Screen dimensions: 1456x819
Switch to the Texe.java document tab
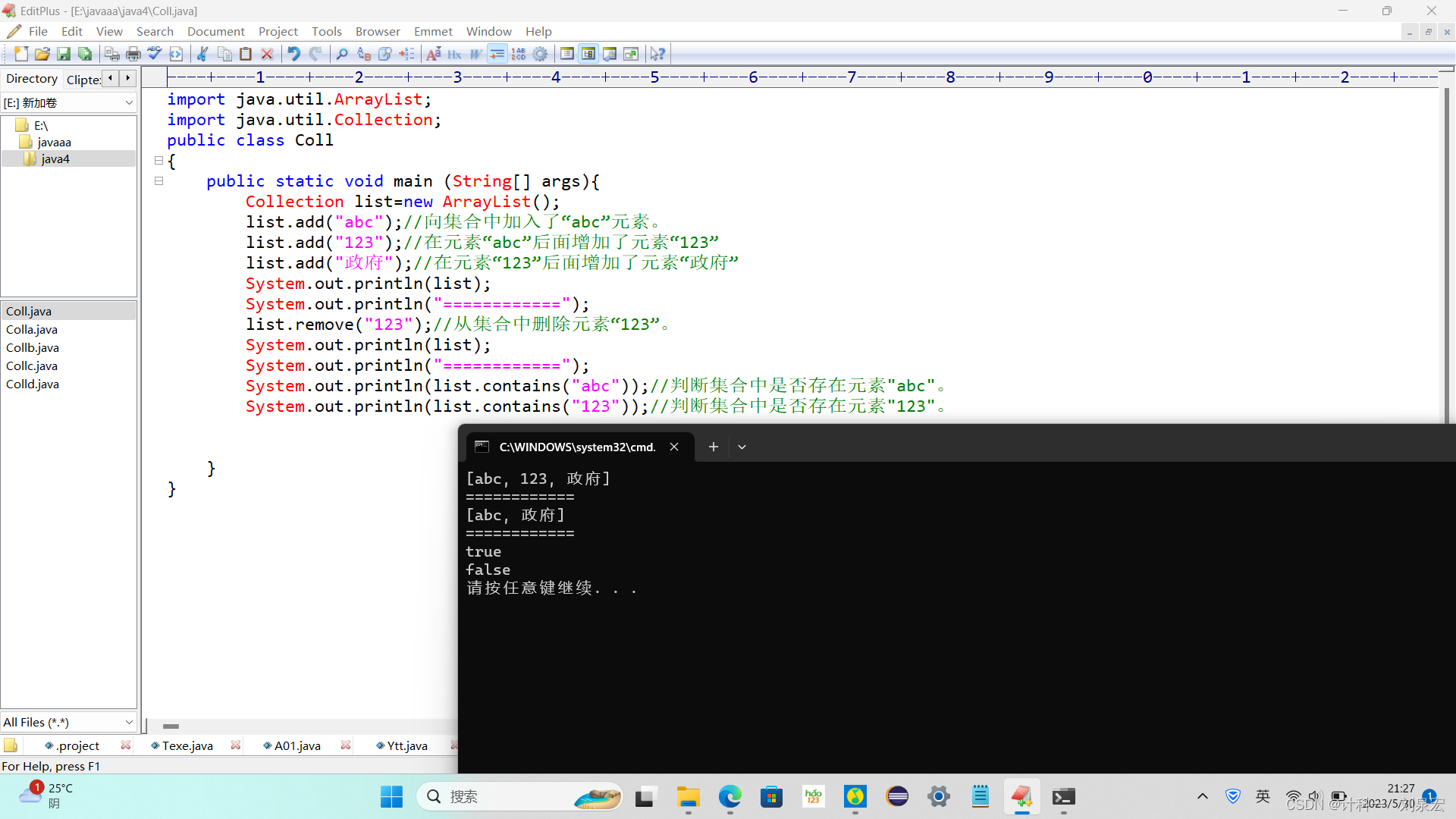pyautogui.click(x=187, y=745)
